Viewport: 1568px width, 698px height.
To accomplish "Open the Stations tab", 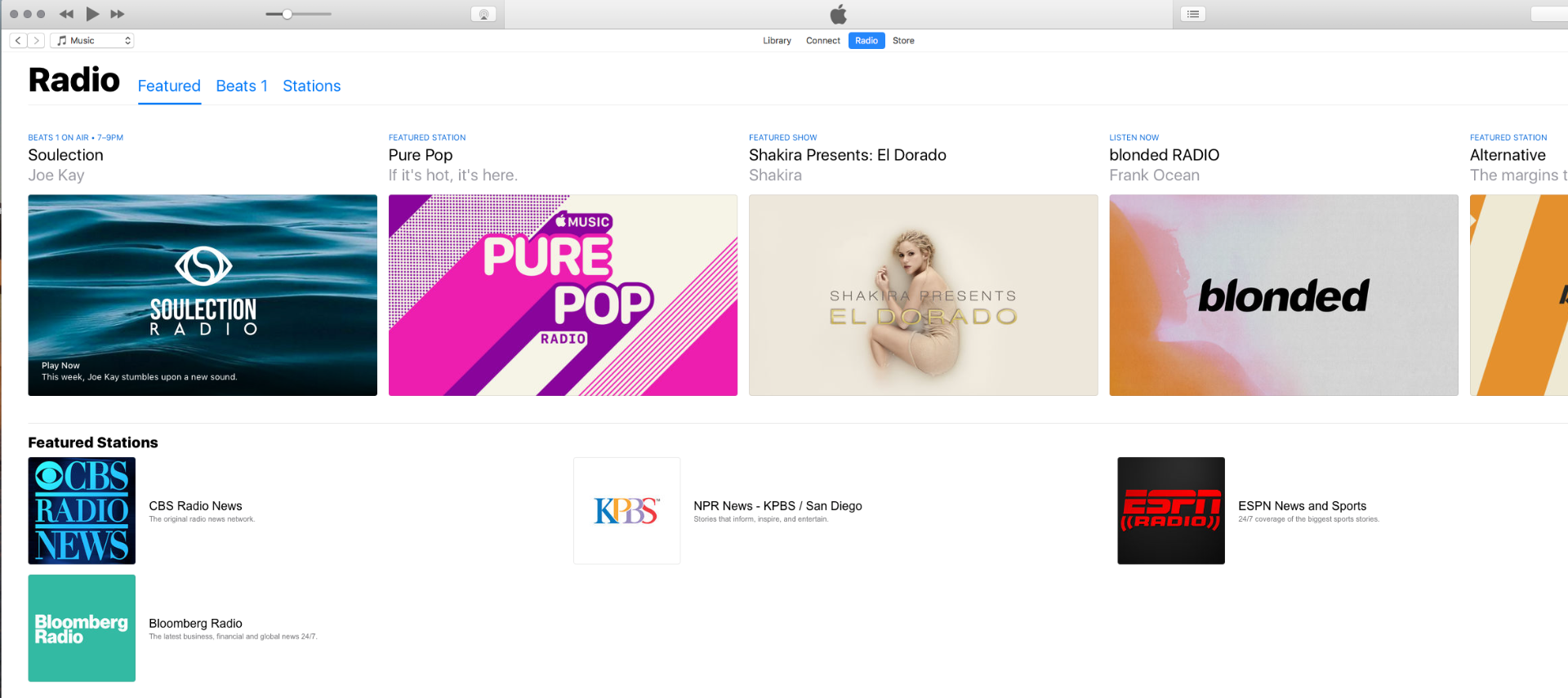I will pyautogui.click(x=312, y=86).
